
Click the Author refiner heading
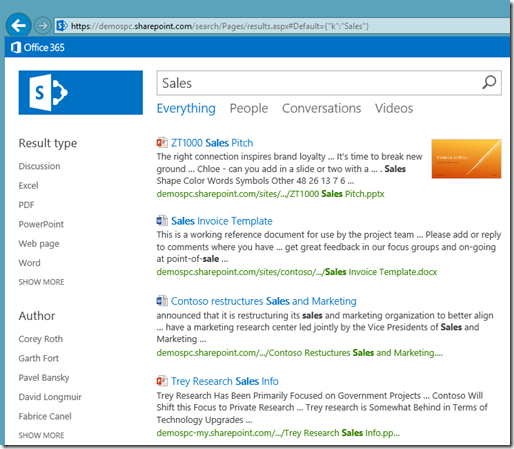[x=37, y=316]
